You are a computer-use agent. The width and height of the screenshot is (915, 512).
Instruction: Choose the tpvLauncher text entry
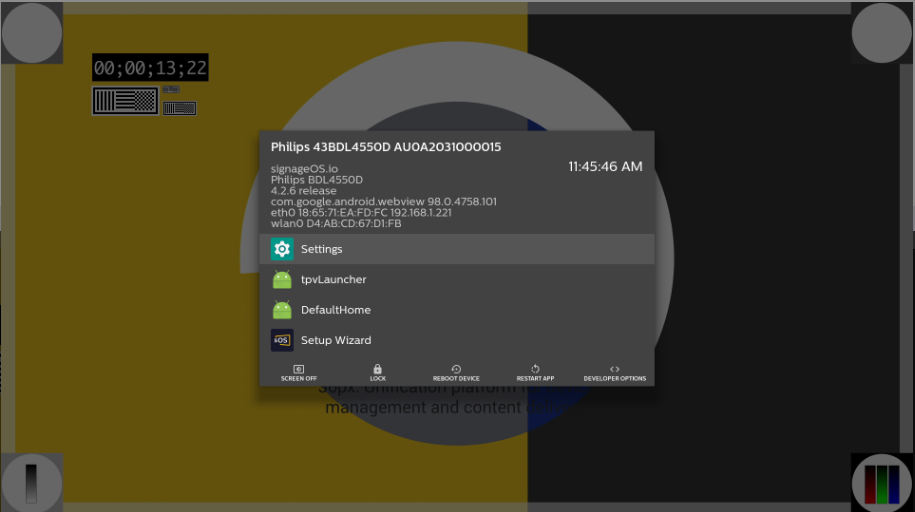(x=334, y=280)
